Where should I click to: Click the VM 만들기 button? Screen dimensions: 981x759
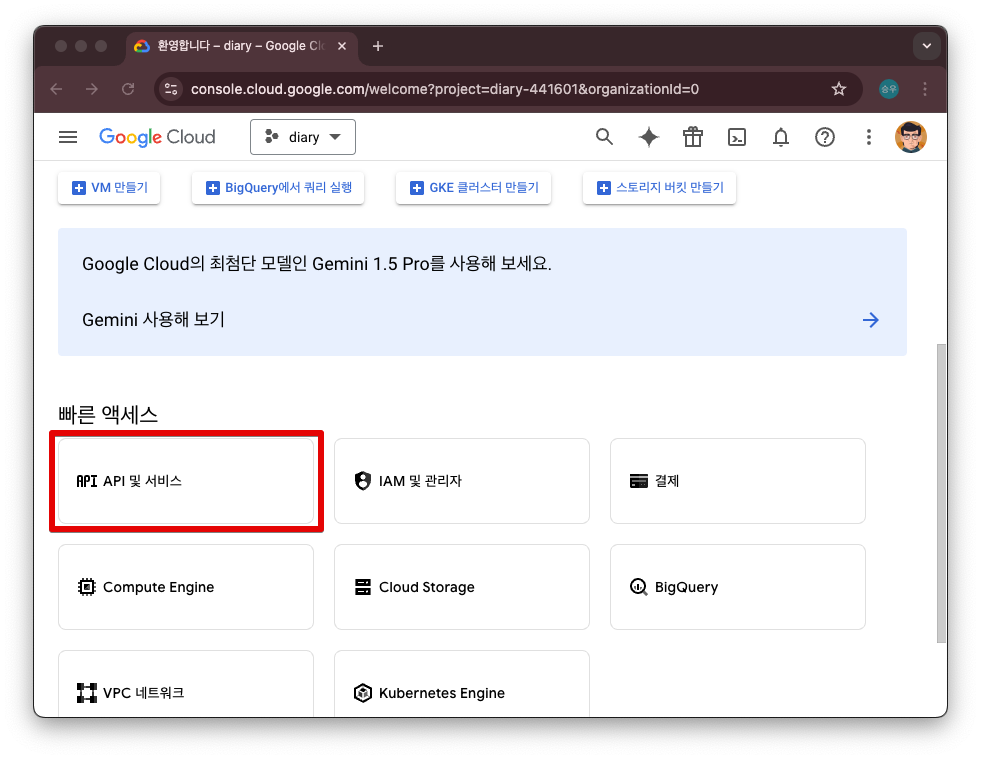click(x=109, y=188)
